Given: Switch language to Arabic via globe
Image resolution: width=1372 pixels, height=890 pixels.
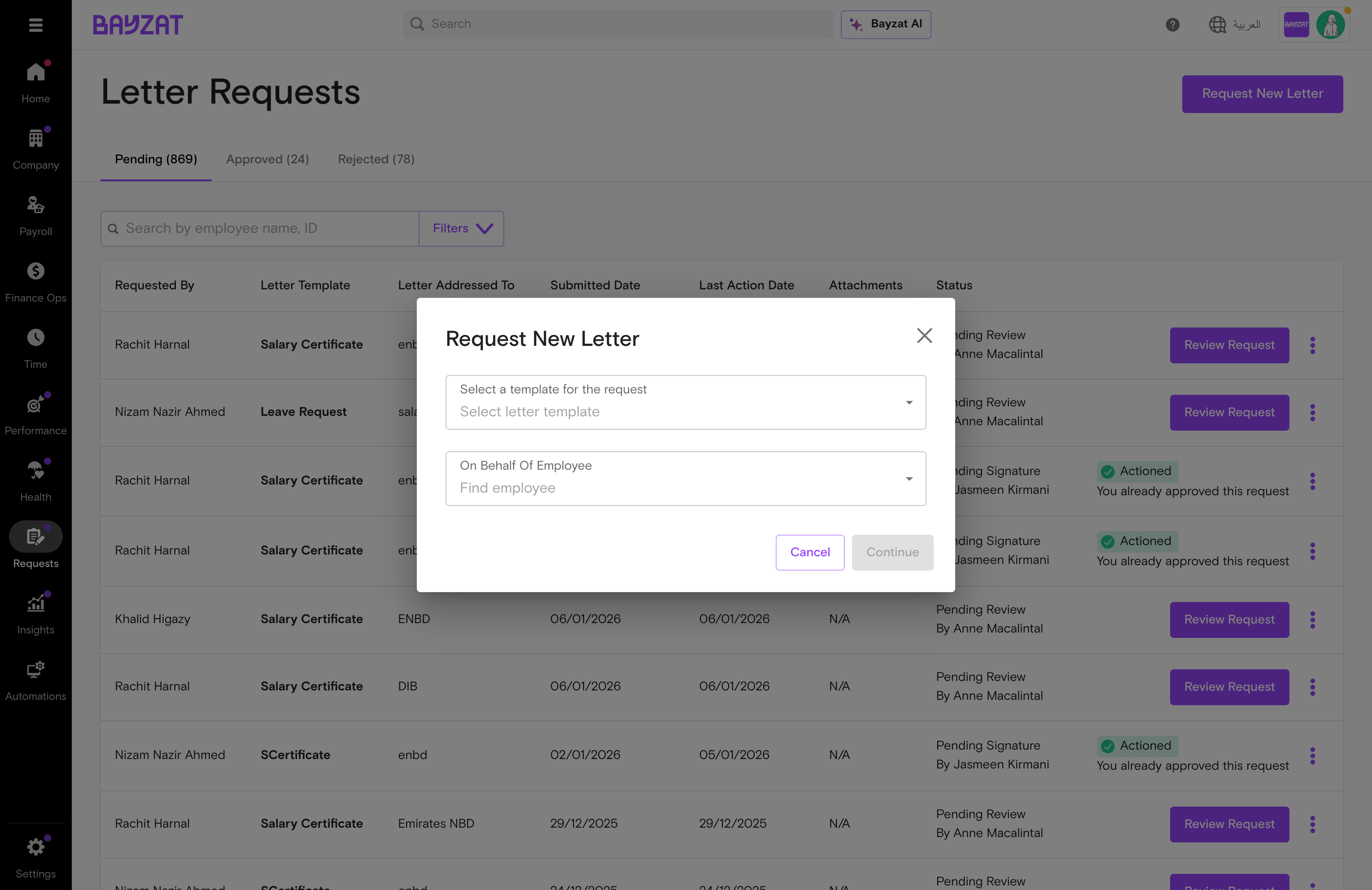Looking at the screenshot, I should [x=1234, y=24].
